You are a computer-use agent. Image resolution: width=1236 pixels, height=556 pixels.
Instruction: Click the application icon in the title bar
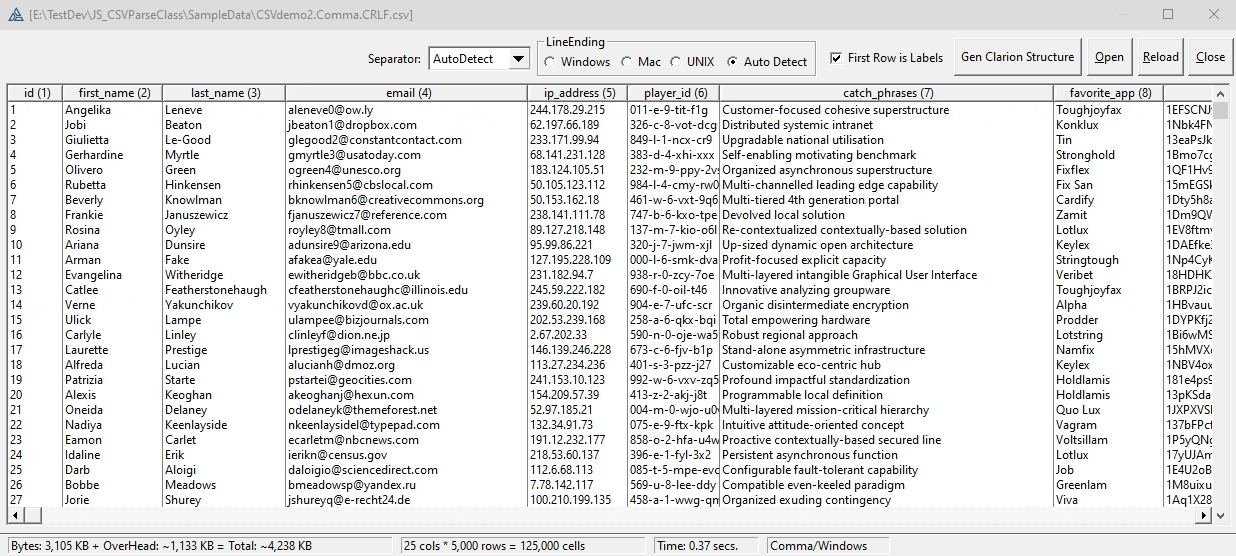(14, 15)
